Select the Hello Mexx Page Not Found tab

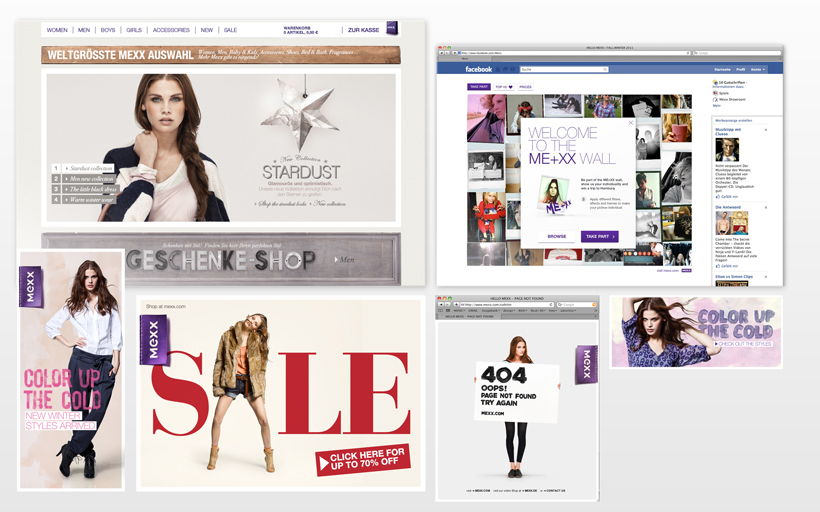point(469,316)
